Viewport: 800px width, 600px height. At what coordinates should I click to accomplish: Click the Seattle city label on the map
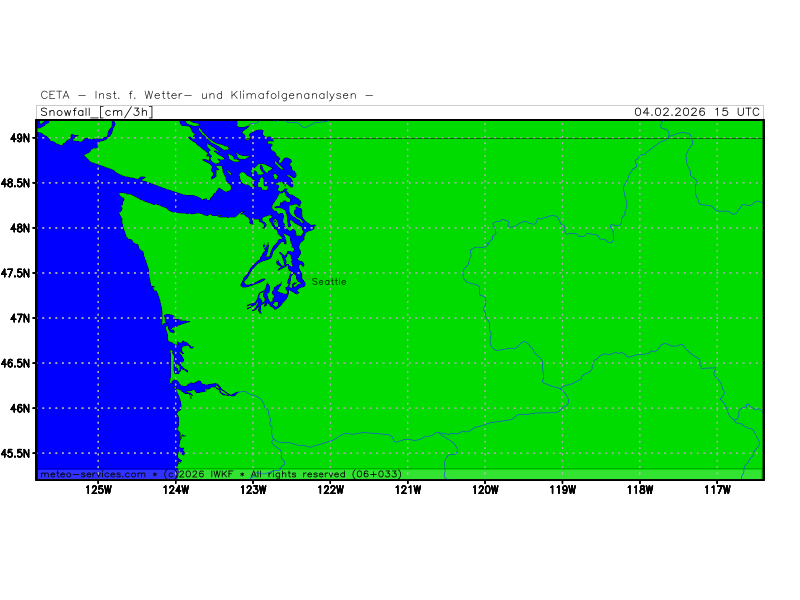pyautogui.click(x=329, y=282)
